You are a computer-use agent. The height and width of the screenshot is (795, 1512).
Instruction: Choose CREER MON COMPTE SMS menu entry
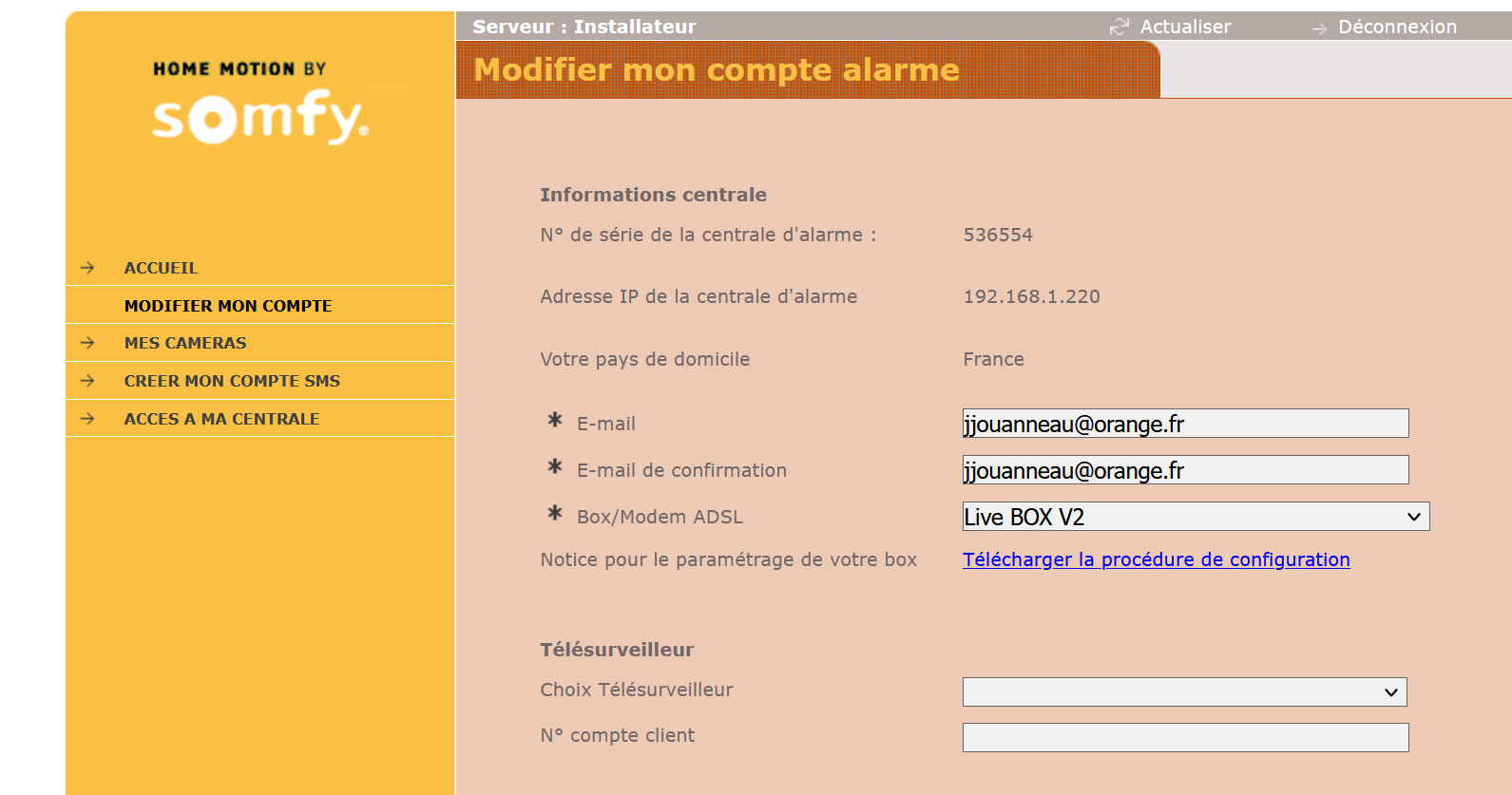(x=232, y=381)
